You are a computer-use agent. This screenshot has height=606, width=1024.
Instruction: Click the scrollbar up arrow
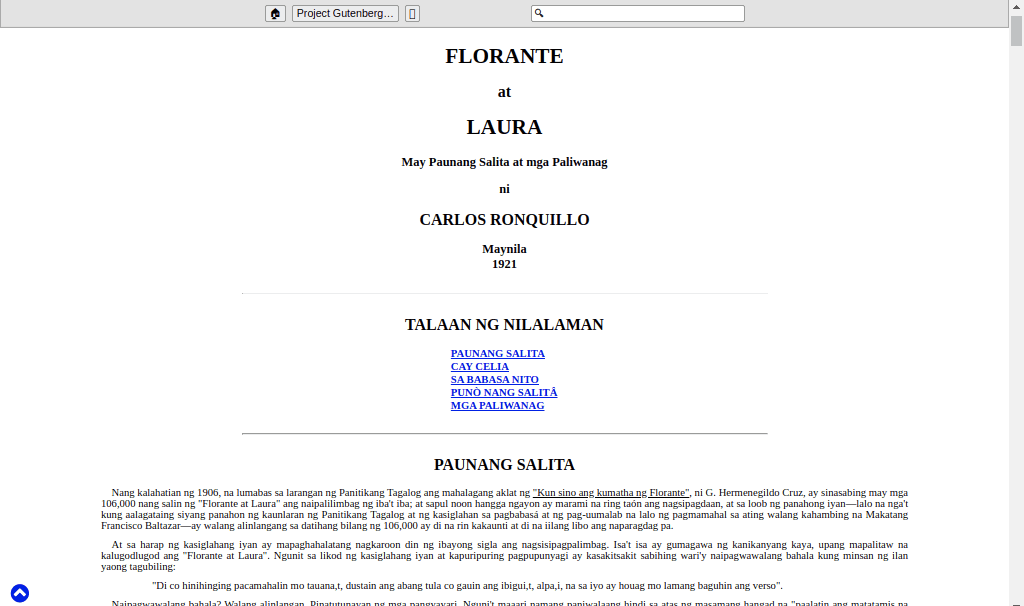click(1016, 6)
